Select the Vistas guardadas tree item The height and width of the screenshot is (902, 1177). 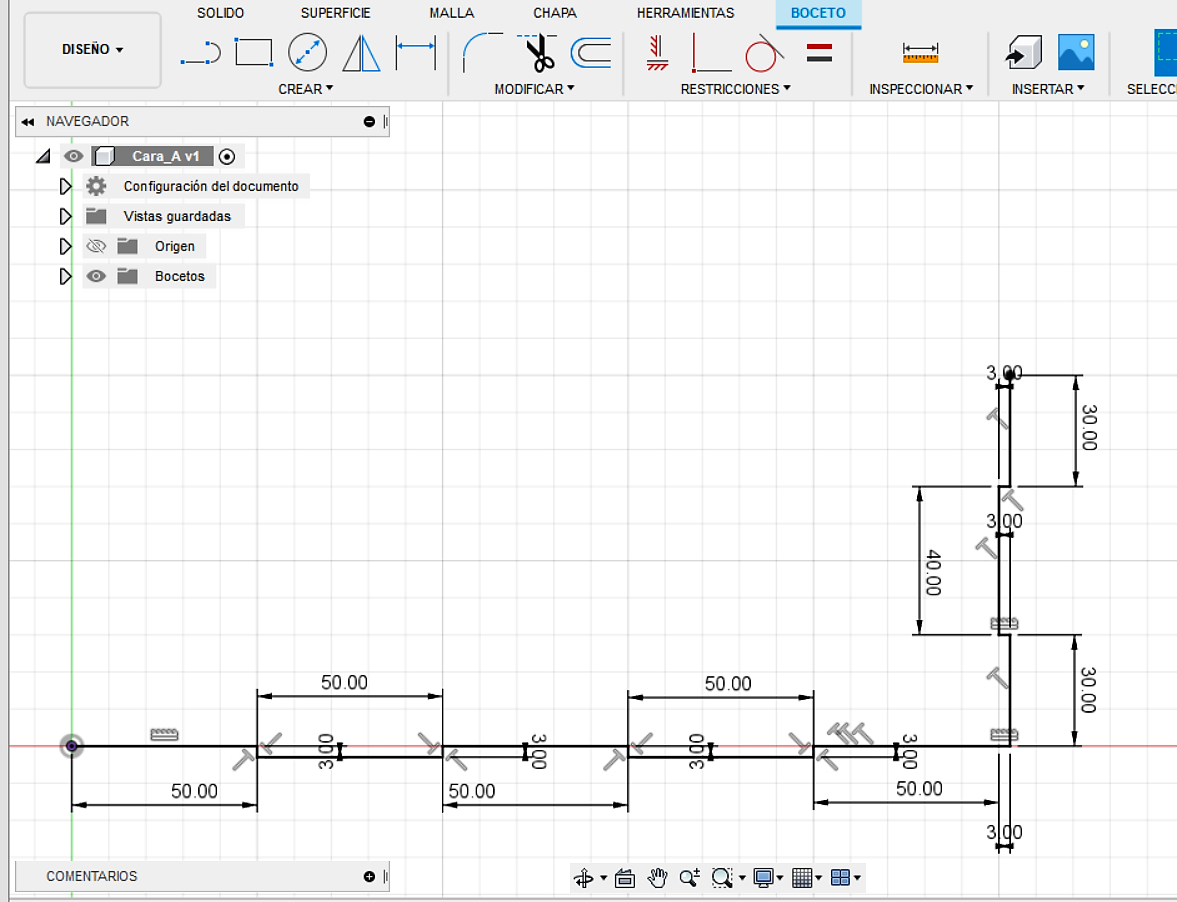pos(177,216)
